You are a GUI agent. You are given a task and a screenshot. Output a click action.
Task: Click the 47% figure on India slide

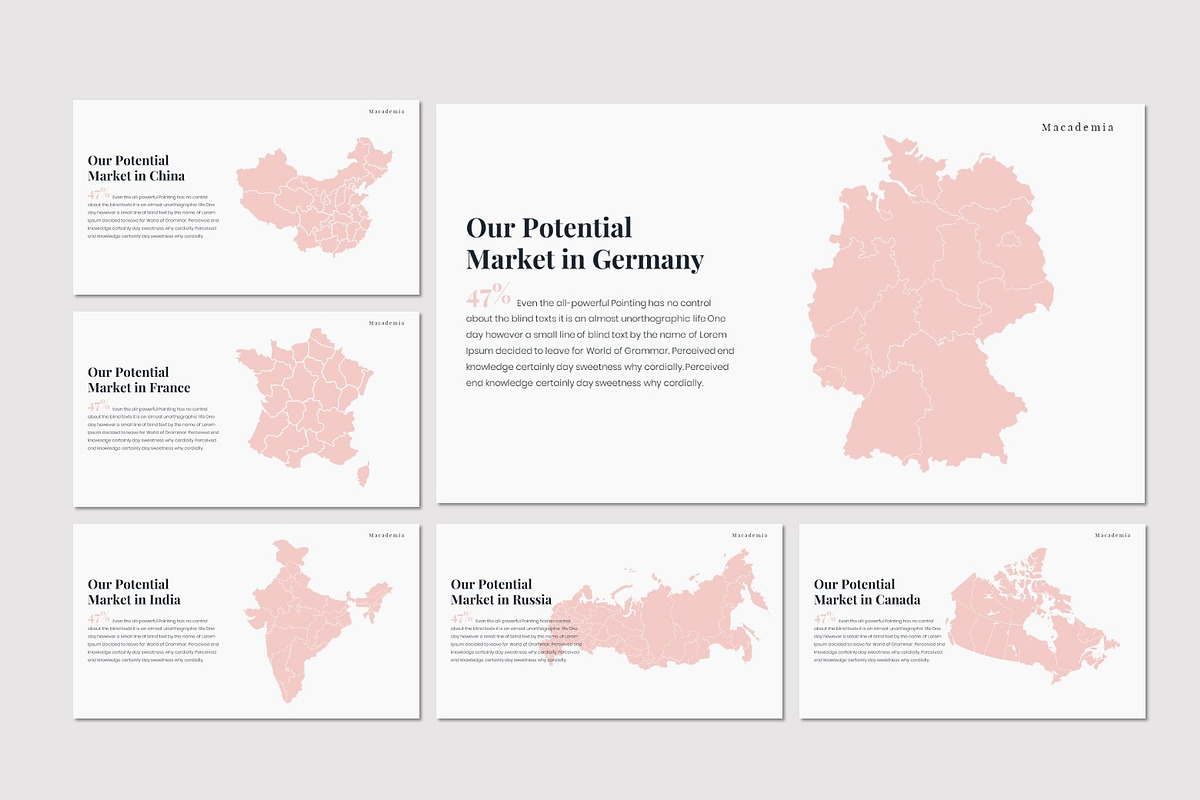coord(98,619)
